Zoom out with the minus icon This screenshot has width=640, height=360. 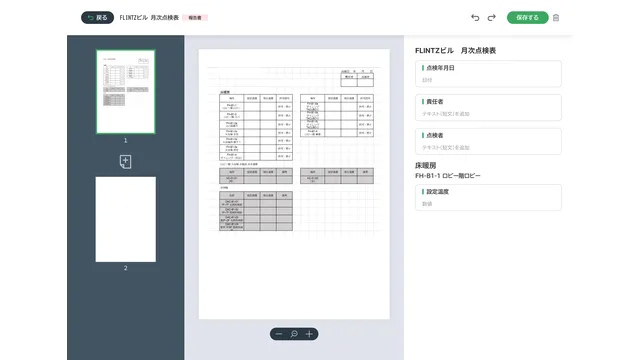(x=279, y=334)
